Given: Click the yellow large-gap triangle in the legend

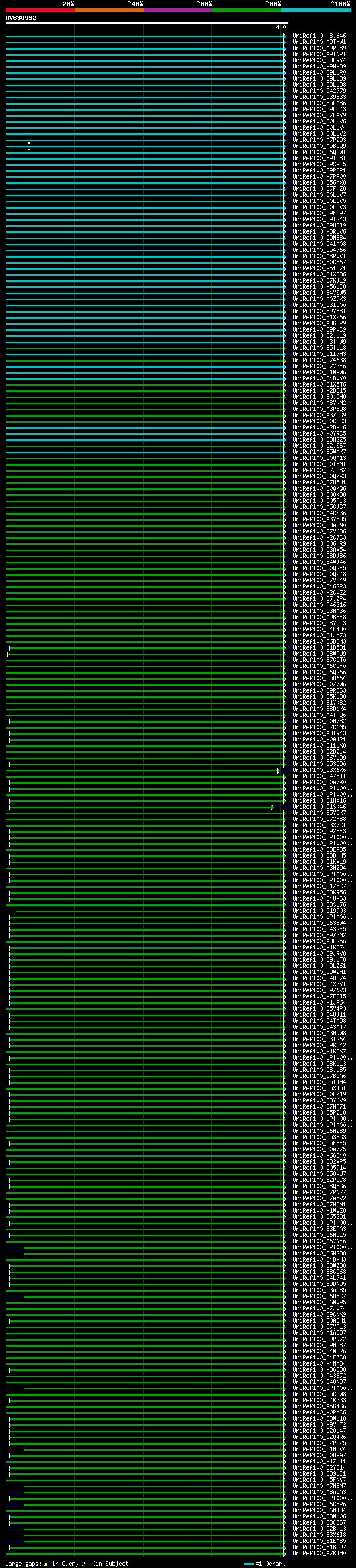Looking at the screenshot, I should 46,1563.
